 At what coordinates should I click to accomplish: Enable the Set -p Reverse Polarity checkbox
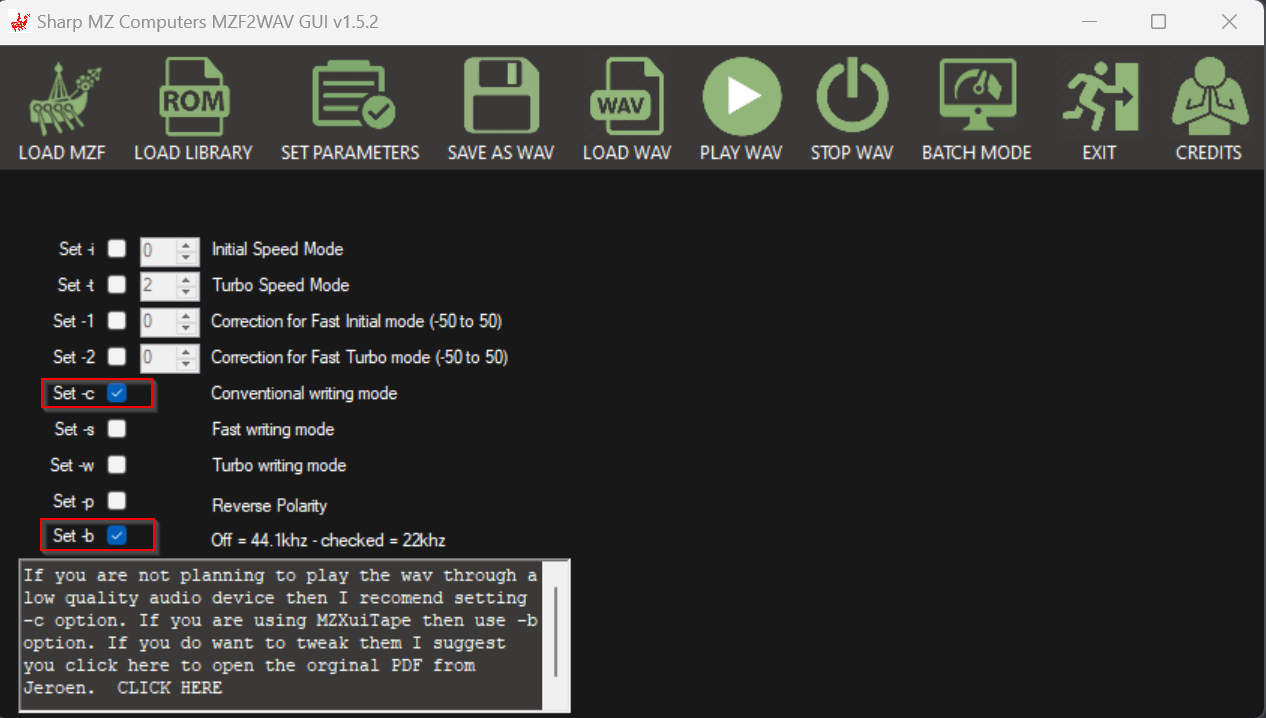point(117,501)
